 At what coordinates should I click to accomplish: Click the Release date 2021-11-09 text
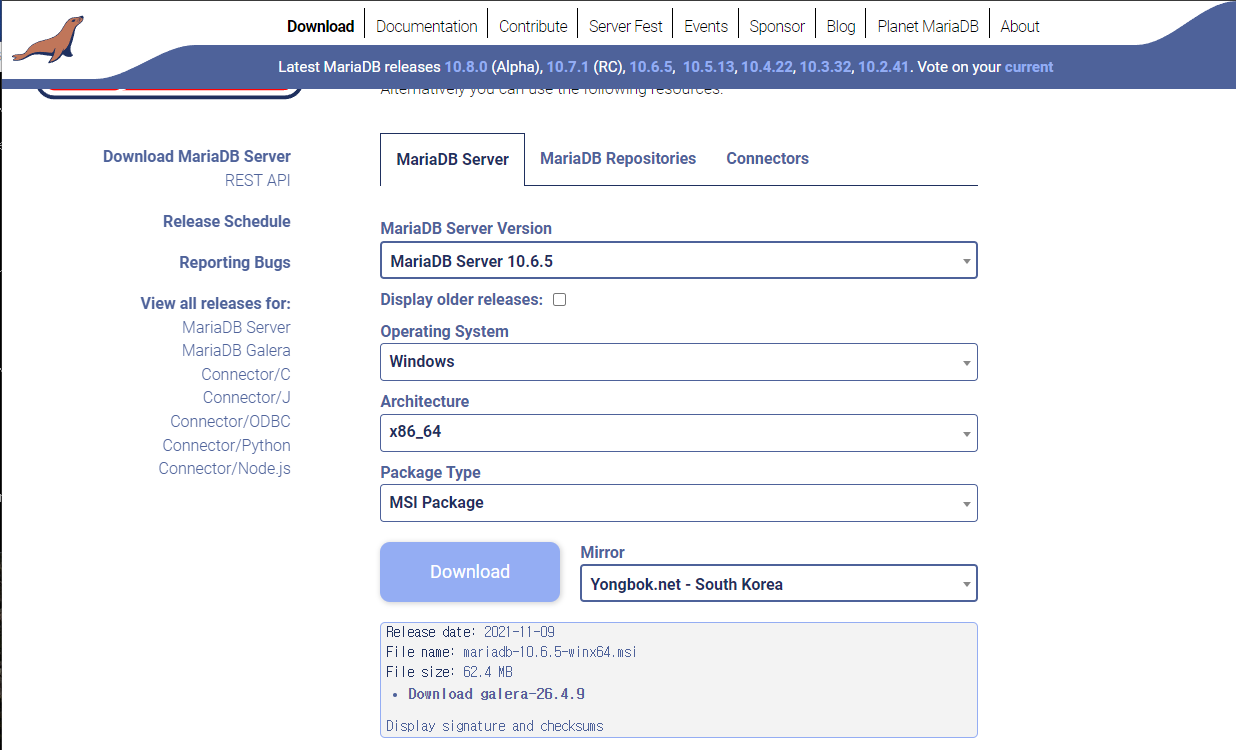coord(470,632)
